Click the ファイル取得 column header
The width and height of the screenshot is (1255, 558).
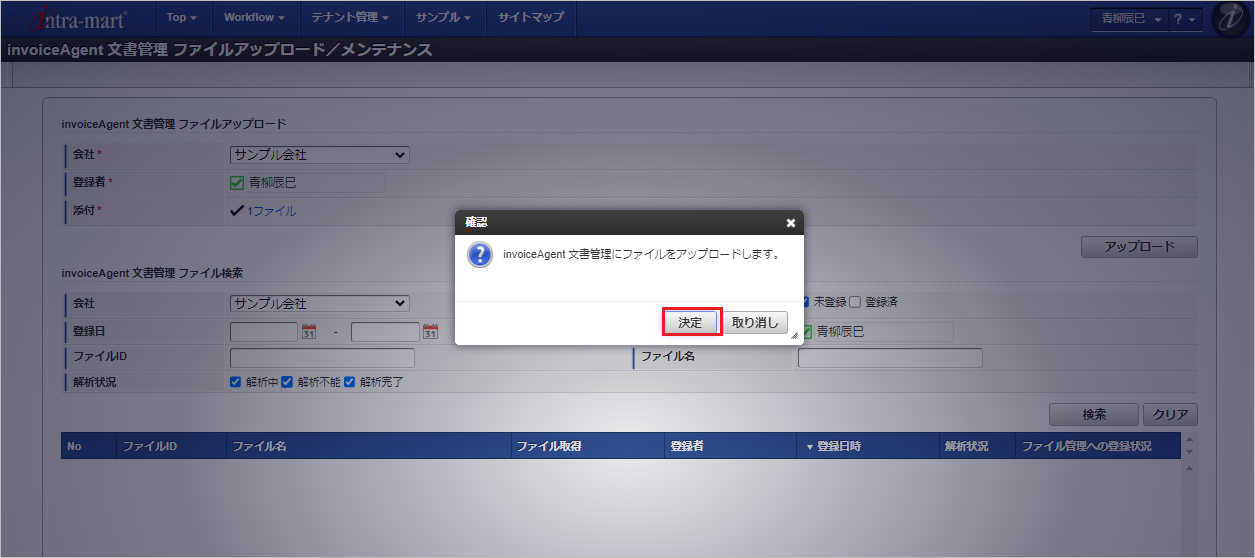click(586, 446)
